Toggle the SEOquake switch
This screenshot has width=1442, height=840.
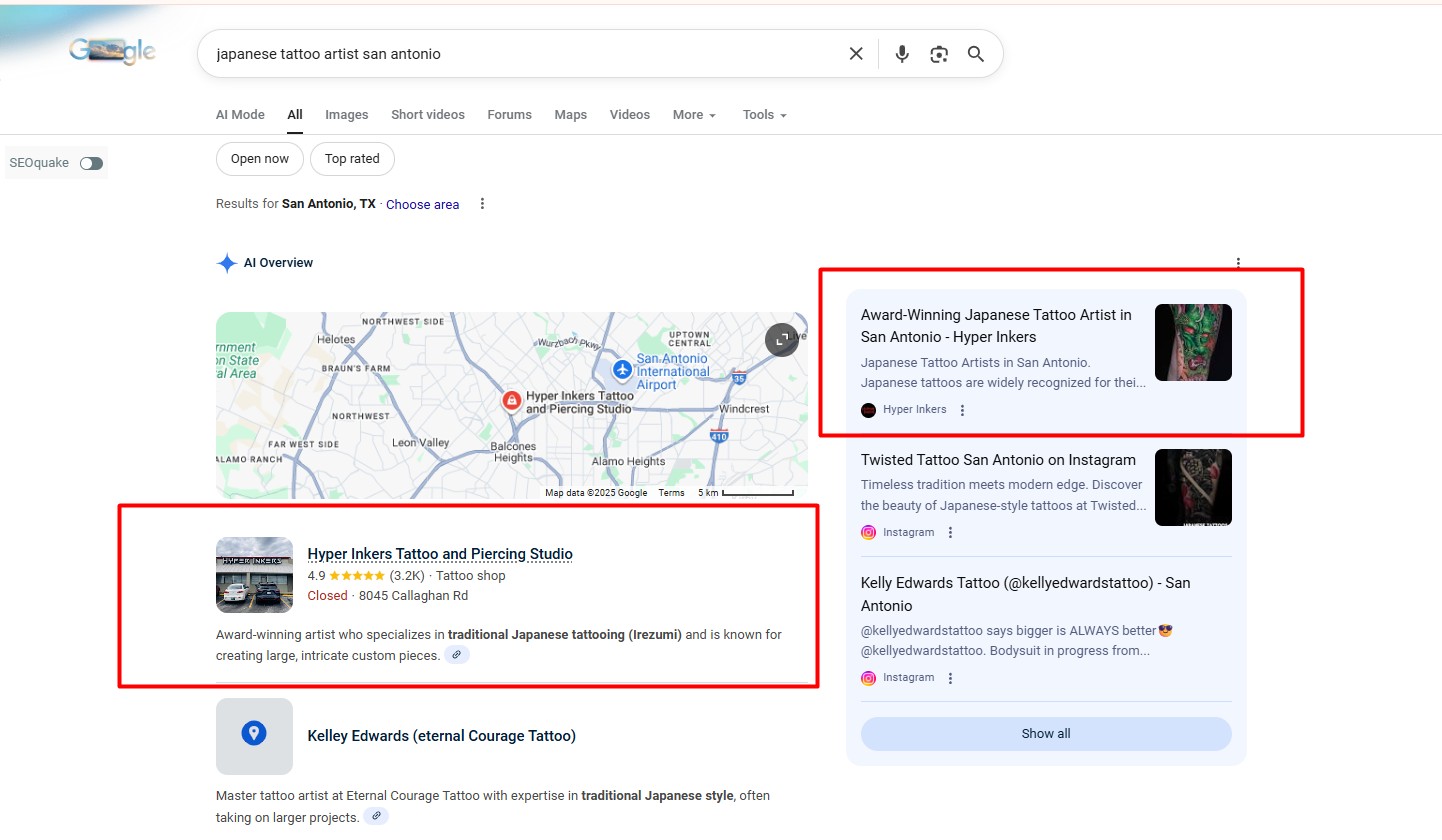[x=91, y=163]
